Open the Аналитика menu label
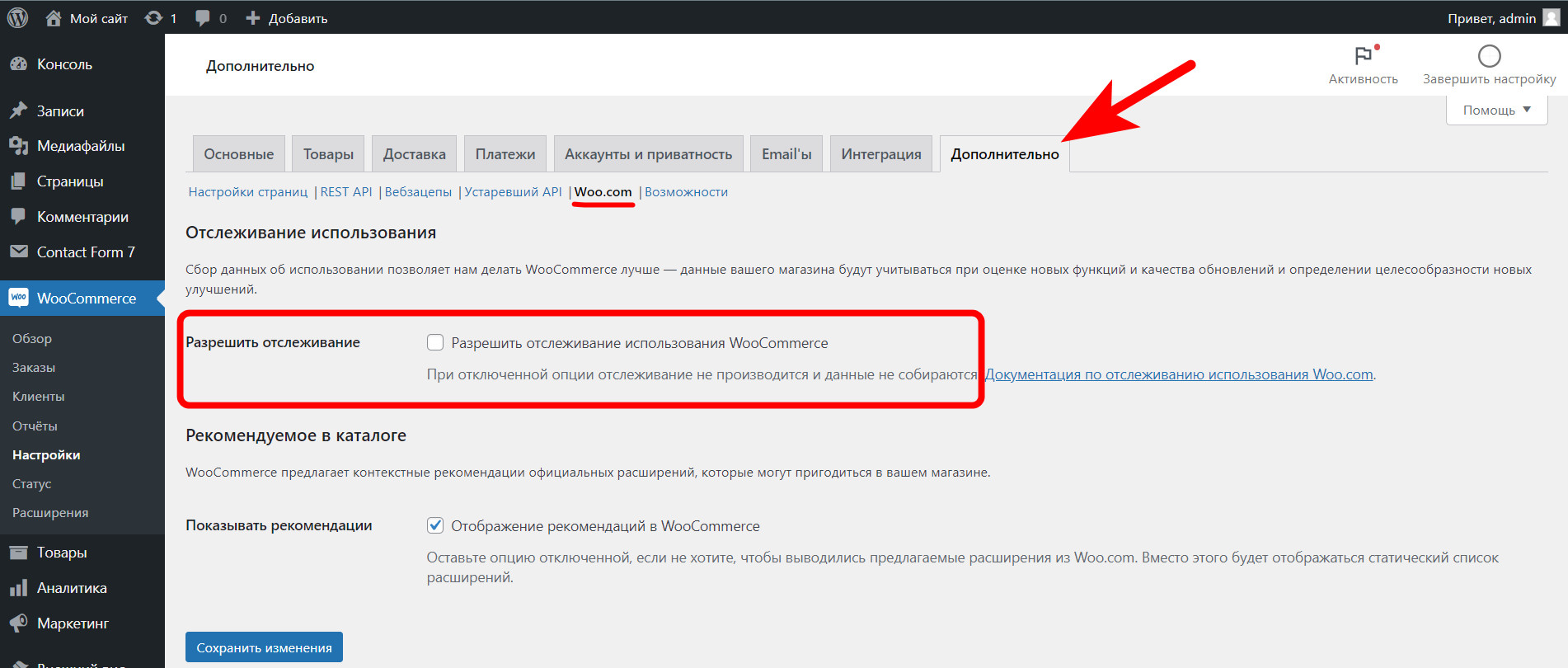The image size is (1568, 668). point(72,588)
